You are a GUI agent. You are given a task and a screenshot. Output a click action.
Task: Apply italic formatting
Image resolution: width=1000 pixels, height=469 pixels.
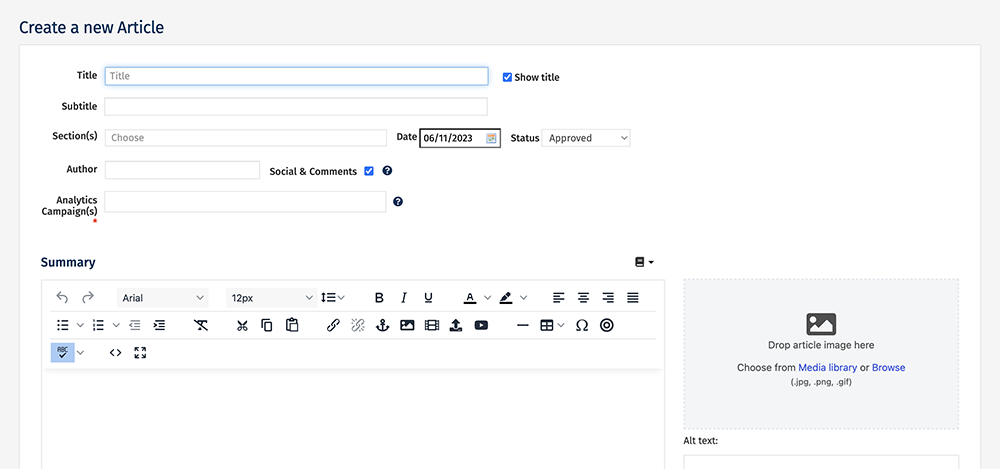pyautogui.click(x=404, y=298)
